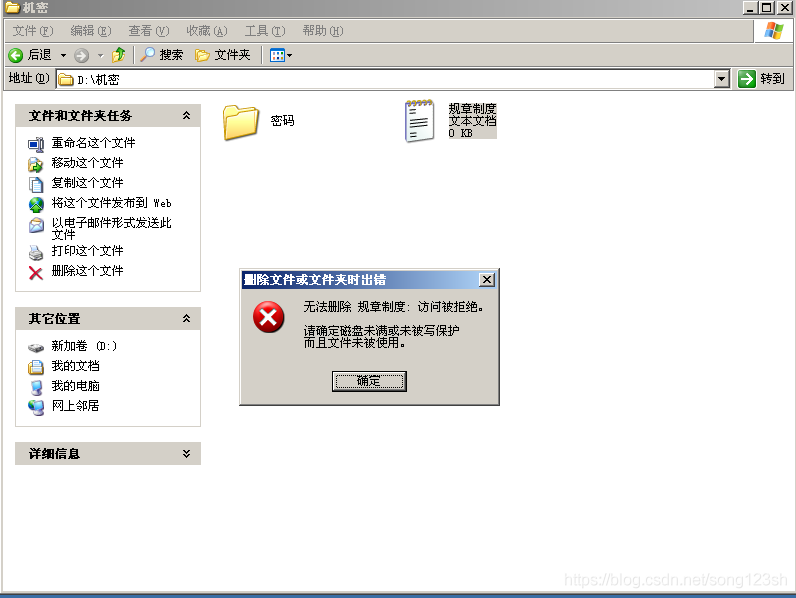Viewport: 796px width, 598px height.
Task: Go up one folder level icon
Action: tap(118, 54)
